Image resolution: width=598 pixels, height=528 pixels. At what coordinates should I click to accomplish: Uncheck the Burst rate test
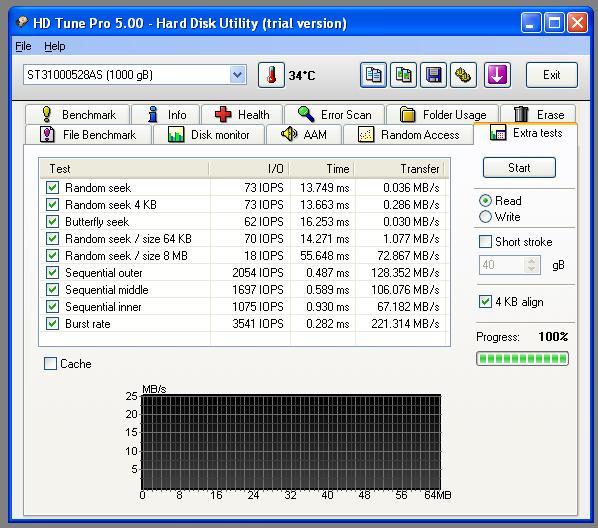52,324
